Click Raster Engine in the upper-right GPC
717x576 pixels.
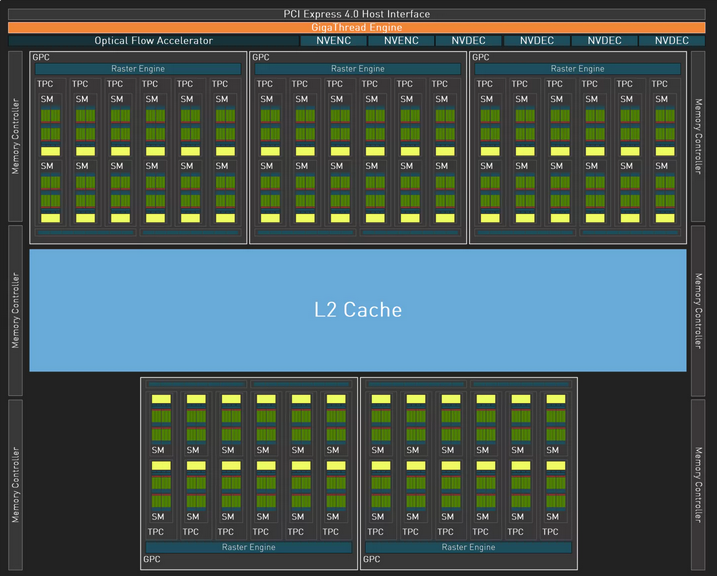(578, 69)
